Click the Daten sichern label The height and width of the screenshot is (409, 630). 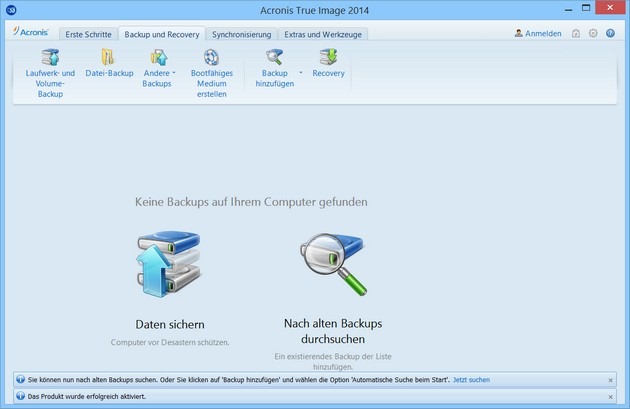170,324
